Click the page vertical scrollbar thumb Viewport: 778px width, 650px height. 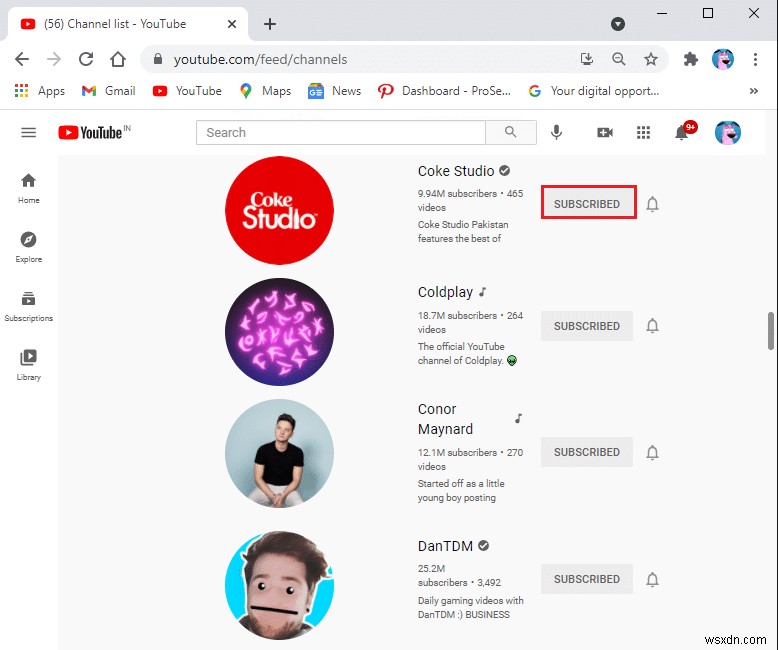click(771, 330)
